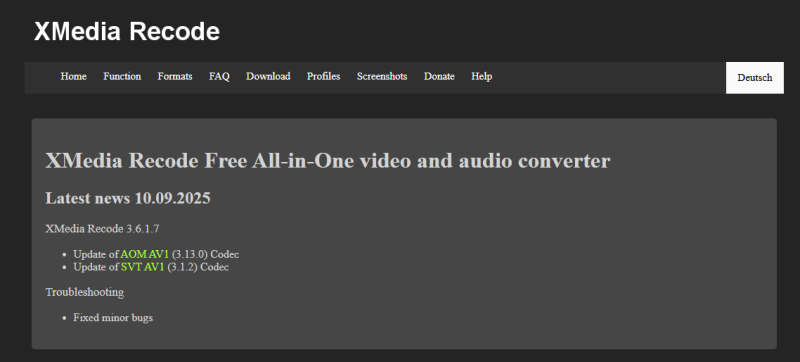Follow the AOM AV1 green link
800x362 pixels.
(x=144, y=254)
